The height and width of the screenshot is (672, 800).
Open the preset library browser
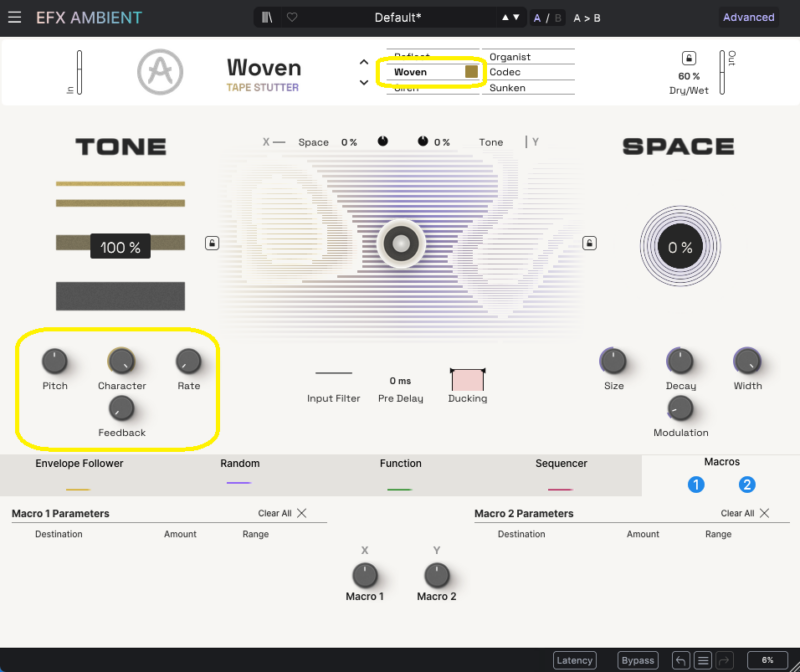click(x=267, y=17)
